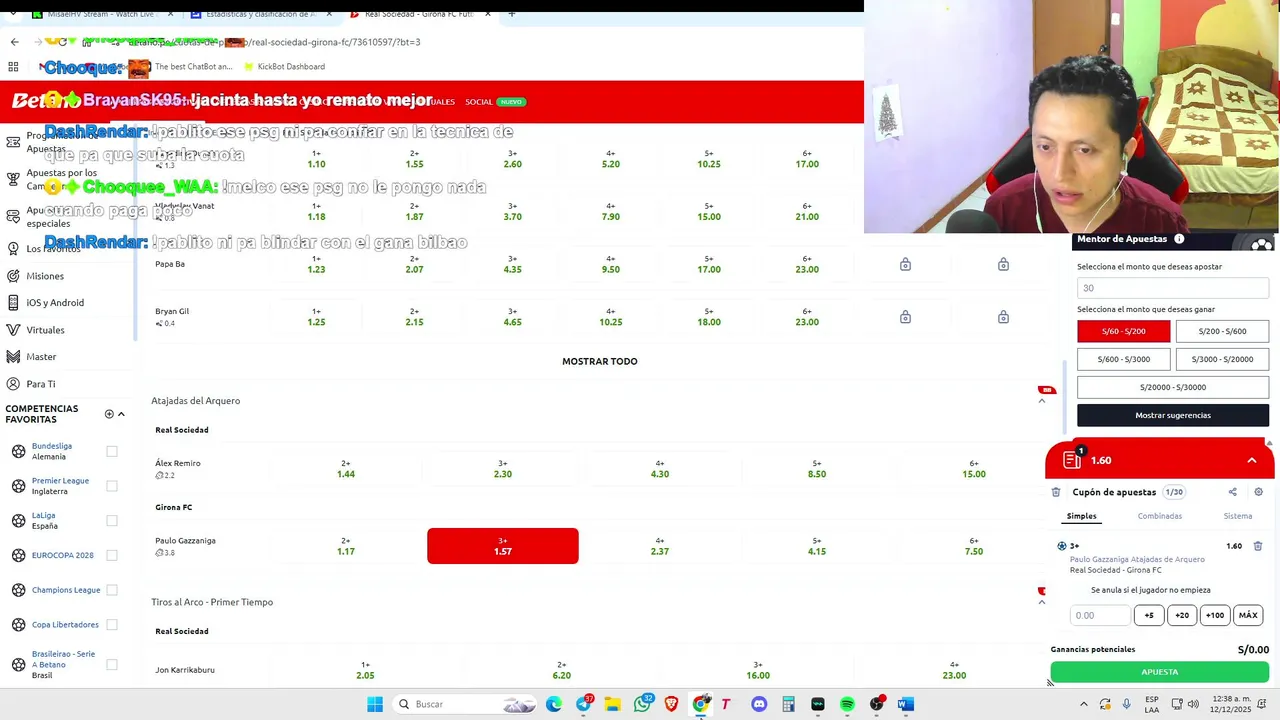Click Windows taskbar Buscar search box
This screenshot has height=720, width=1280.
click(x=463, y=704)
